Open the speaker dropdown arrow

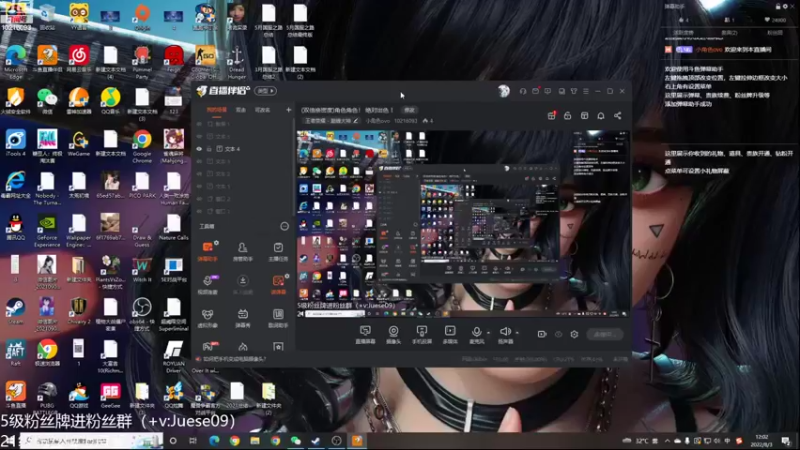click(x=517, y=333)
